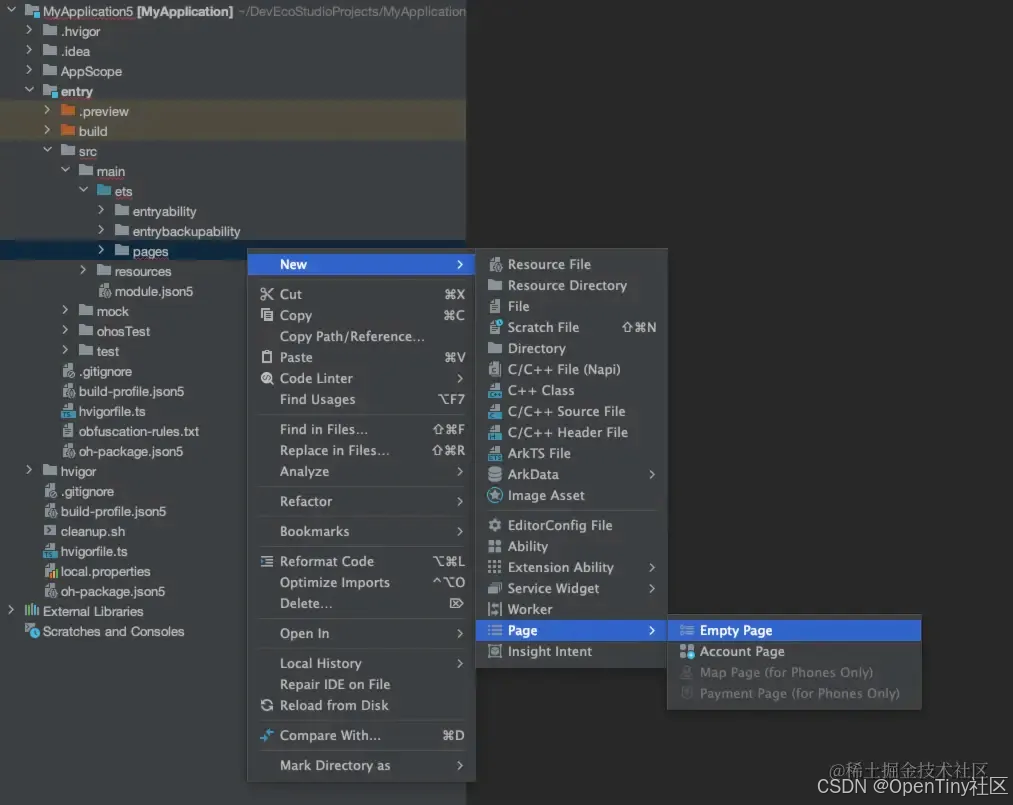1013x805 pixels.
Task: Select module.json5 file
Action: pyautogui.click(x=154, y=291)
